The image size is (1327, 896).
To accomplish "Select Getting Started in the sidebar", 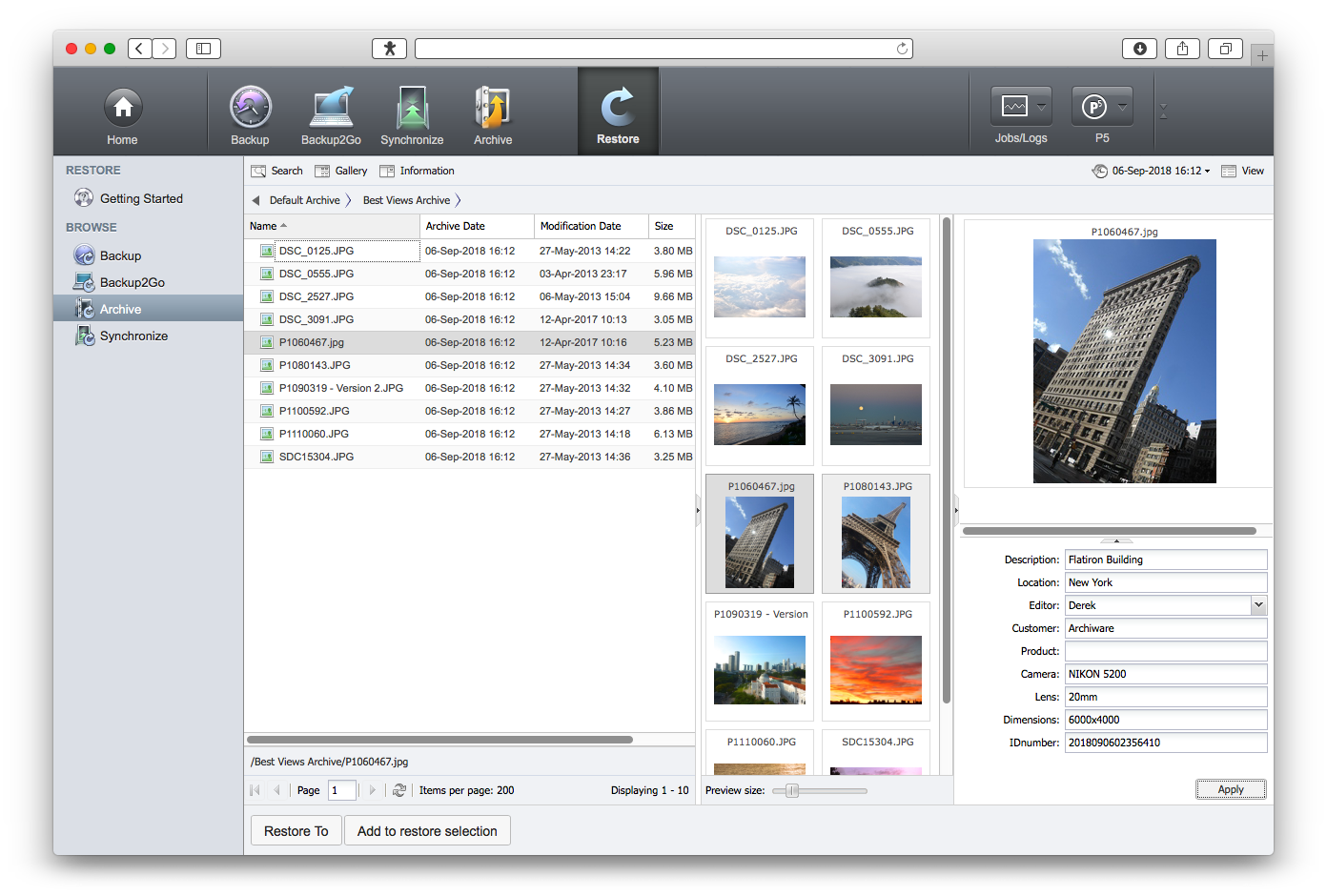I will tap(141, 199).
